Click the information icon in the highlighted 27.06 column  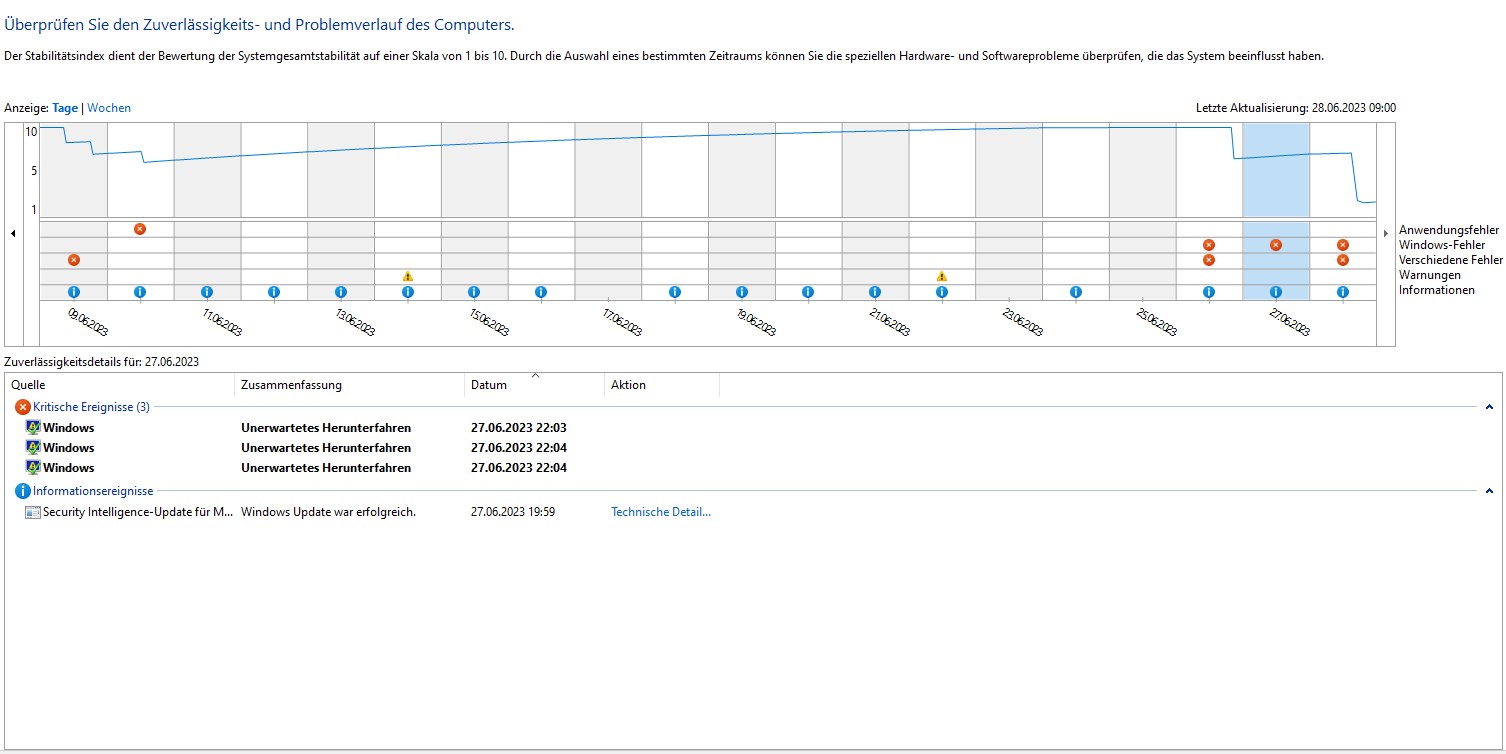[x=1276, y=292]
